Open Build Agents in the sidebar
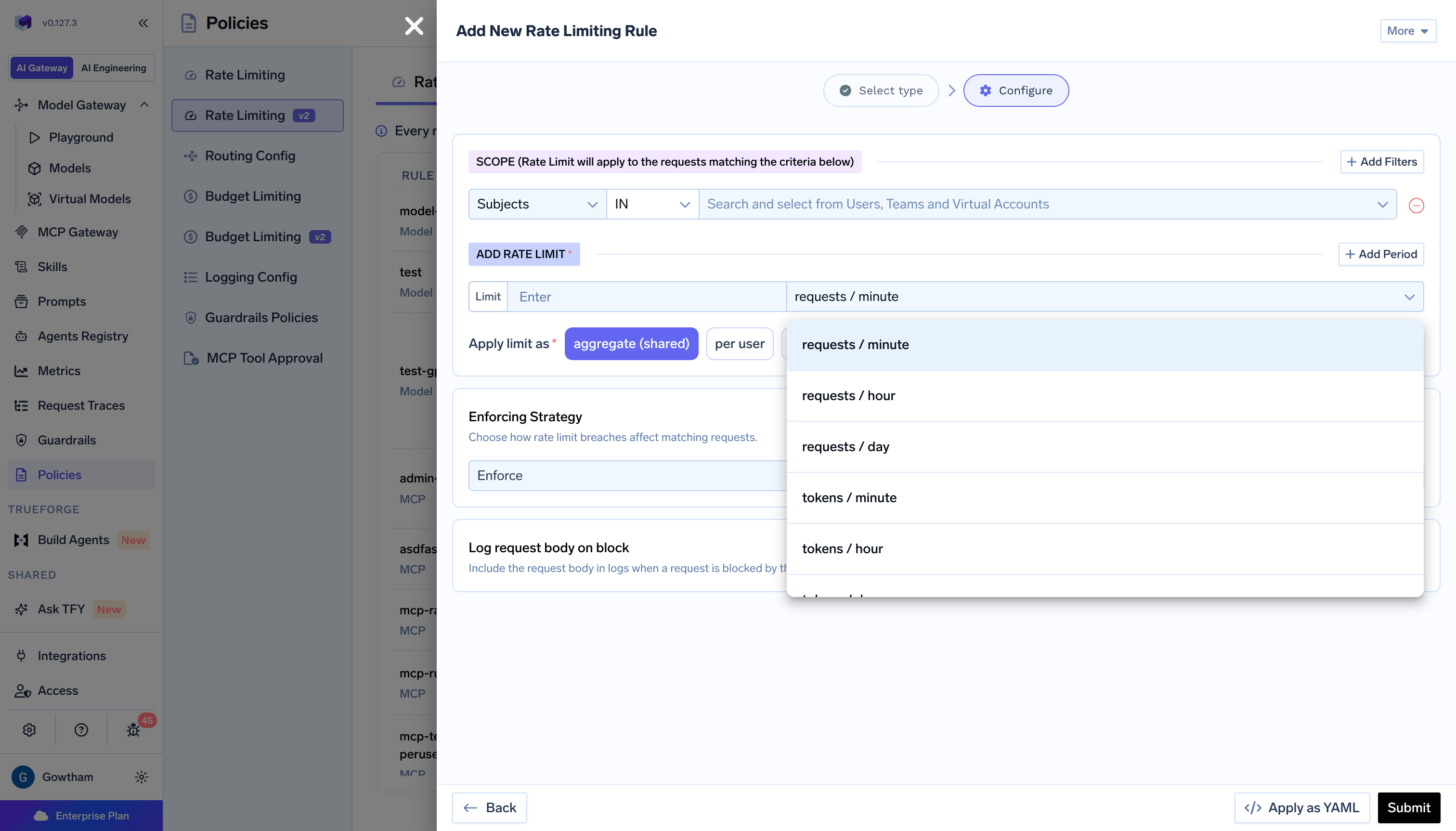The height and width of the screenshot is (831, 1456). (x=73, y=541)
